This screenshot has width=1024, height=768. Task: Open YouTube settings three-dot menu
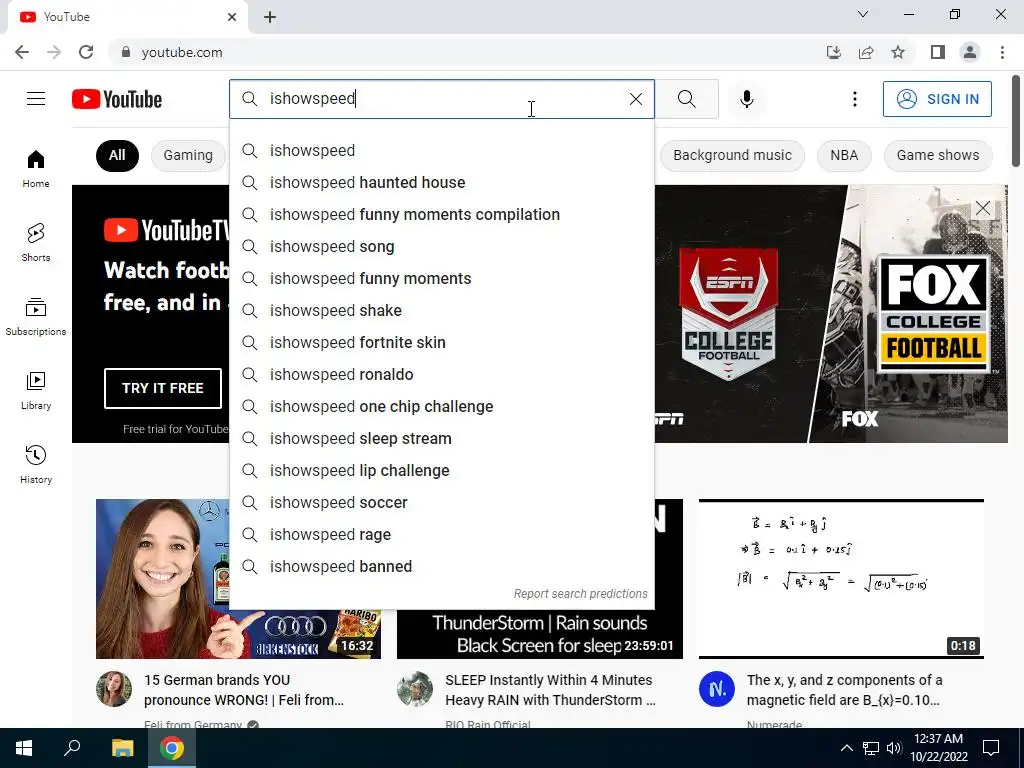pos(854,99)
